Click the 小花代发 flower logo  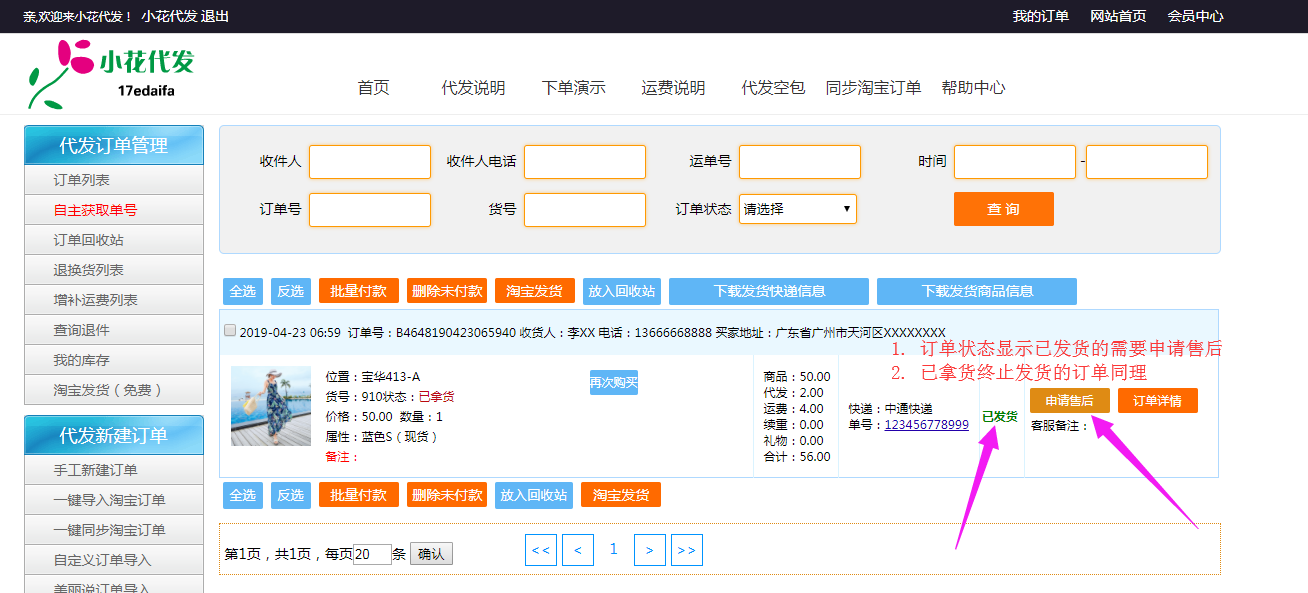coord(111,74)
